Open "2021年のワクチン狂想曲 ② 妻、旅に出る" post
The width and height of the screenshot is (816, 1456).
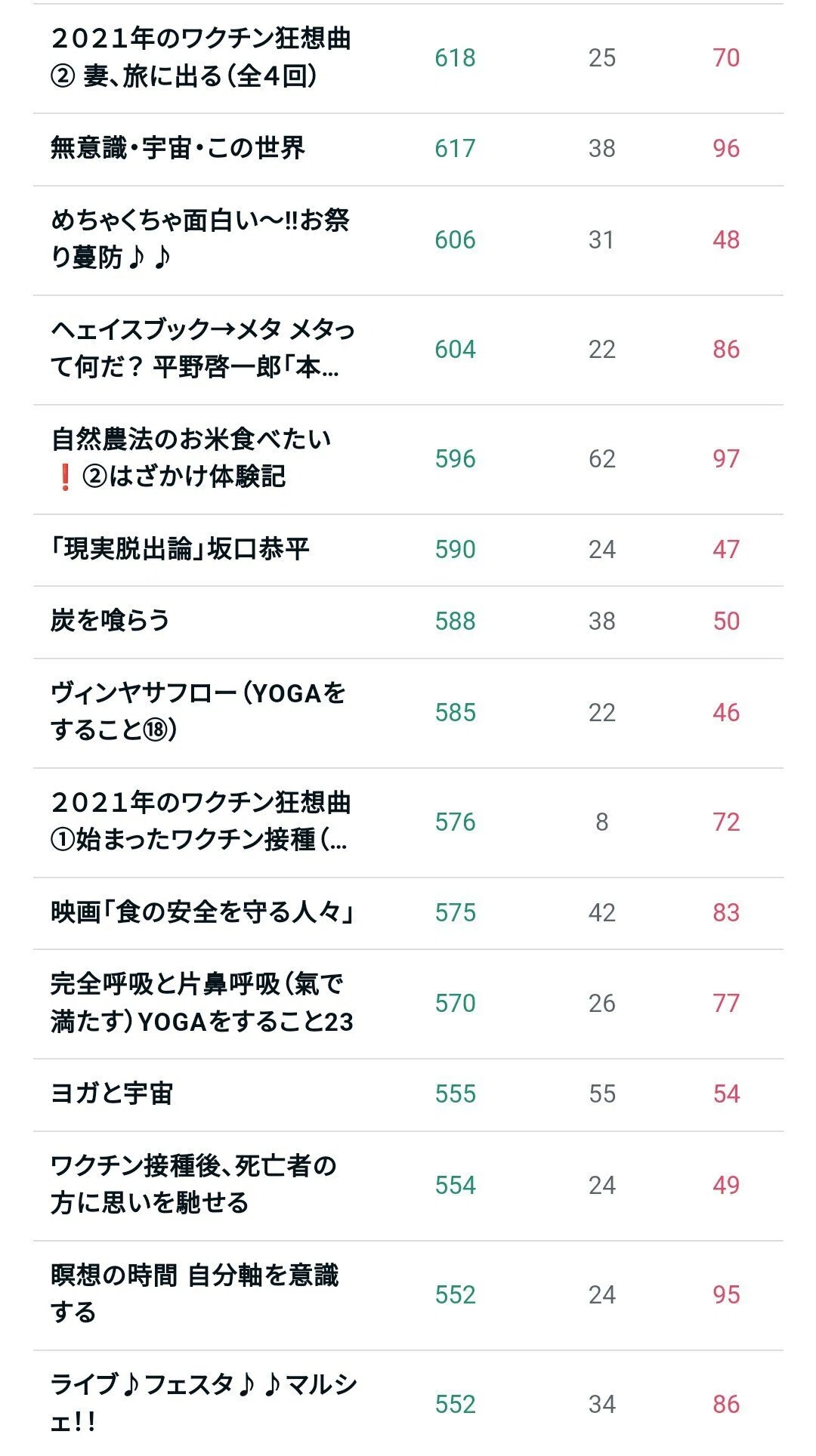click(201, 57)
